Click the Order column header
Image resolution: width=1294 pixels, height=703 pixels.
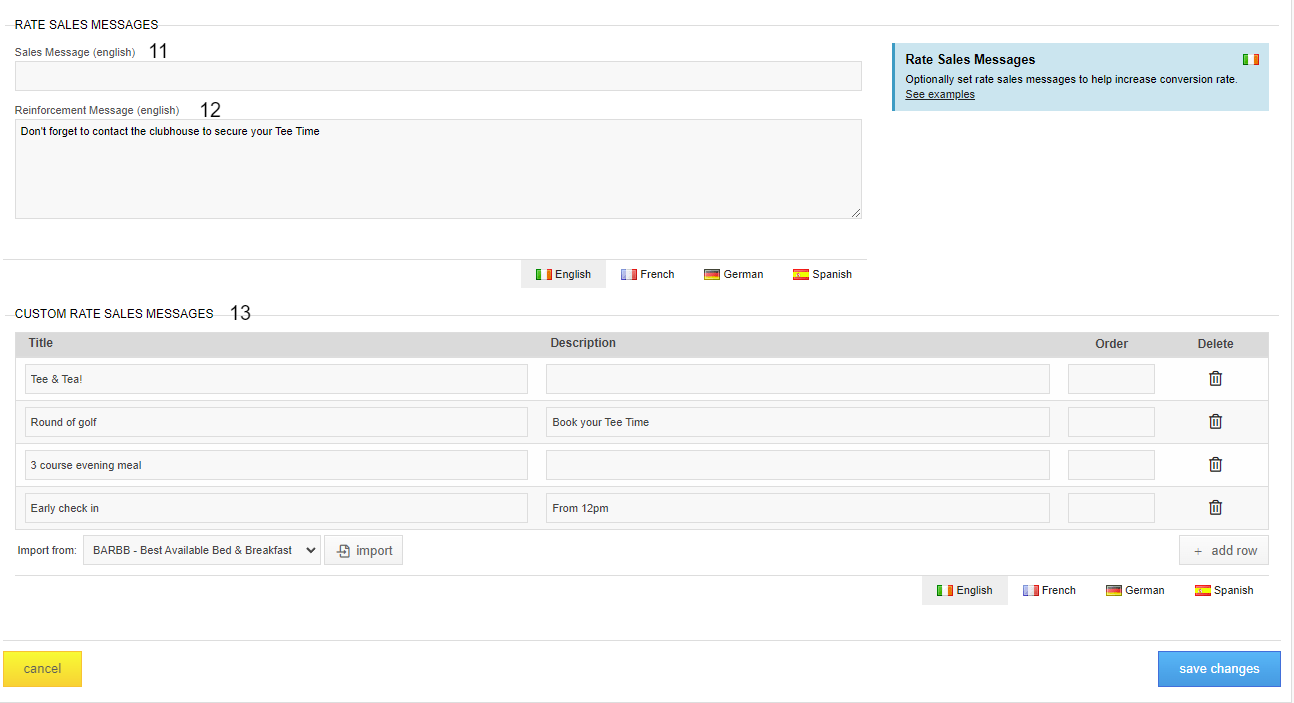point(1111,344)
